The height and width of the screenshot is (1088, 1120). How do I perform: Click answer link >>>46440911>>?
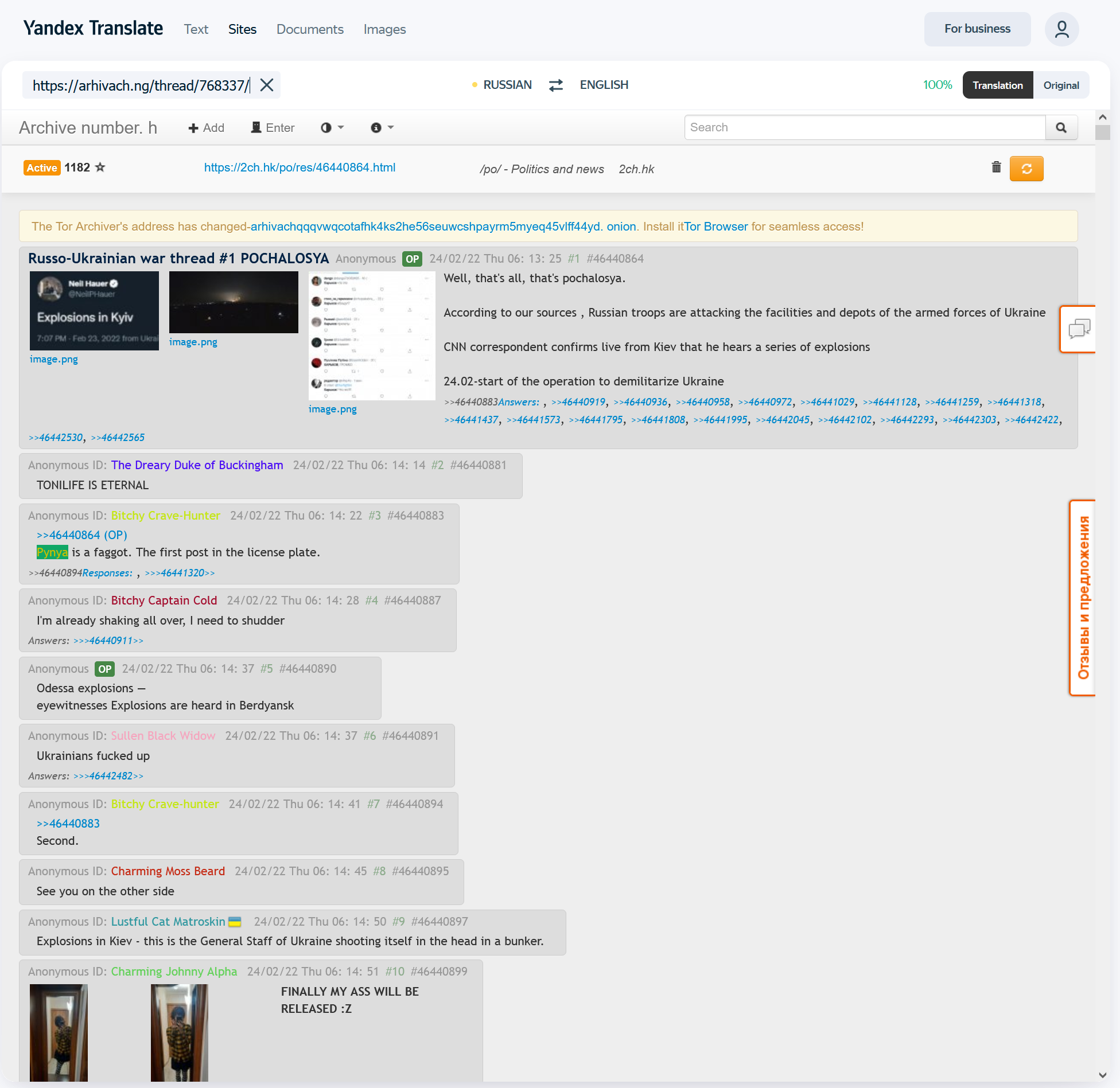108,641
